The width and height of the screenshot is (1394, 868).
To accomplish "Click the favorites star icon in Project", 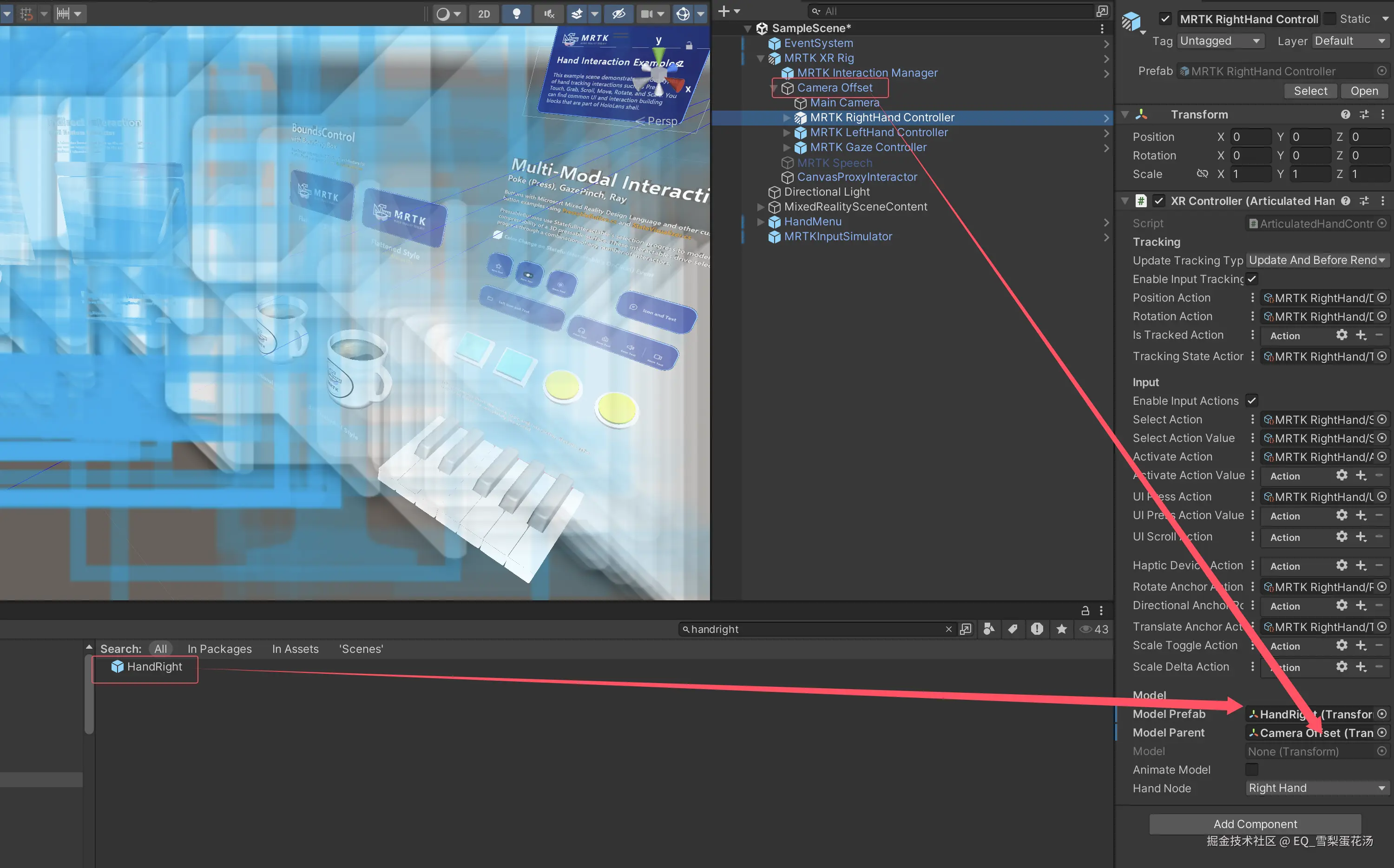I will click(x=1062, y=629).
